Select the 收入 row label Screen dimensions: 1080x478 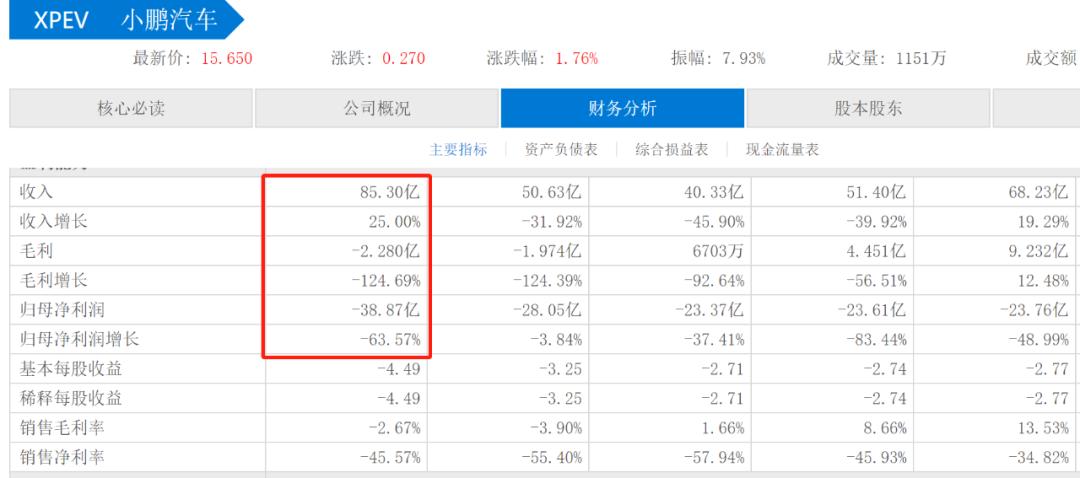(x=36, y=192)
